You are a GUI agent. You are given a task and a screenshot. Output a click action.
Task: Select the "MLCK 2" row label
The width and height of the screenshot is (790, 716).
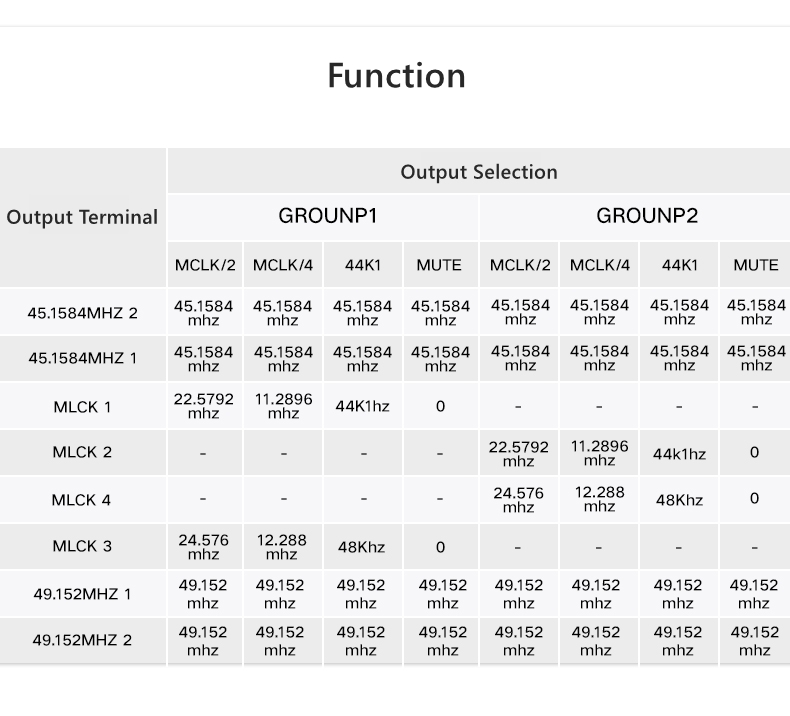[x=82, y=452]
